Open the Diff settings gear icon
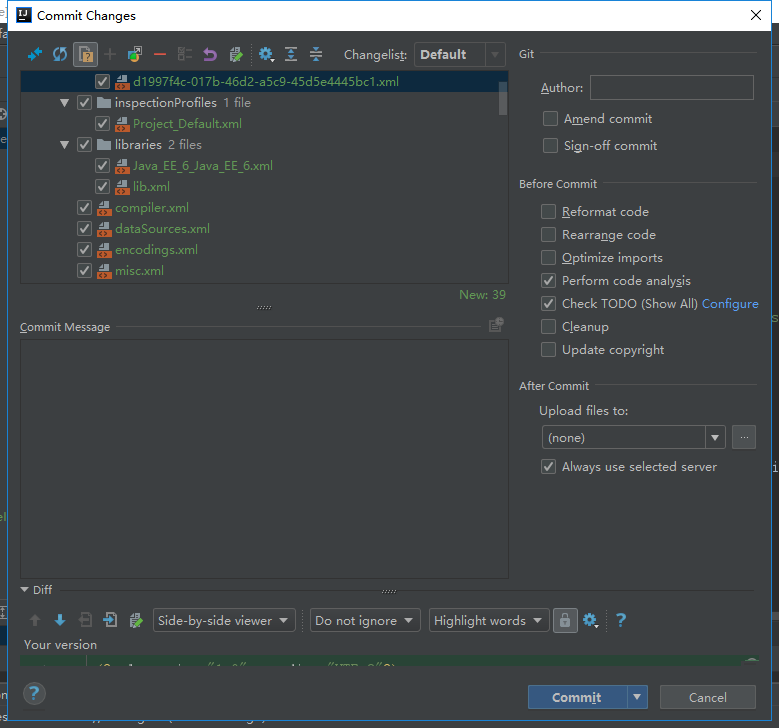 coord(590,620)
